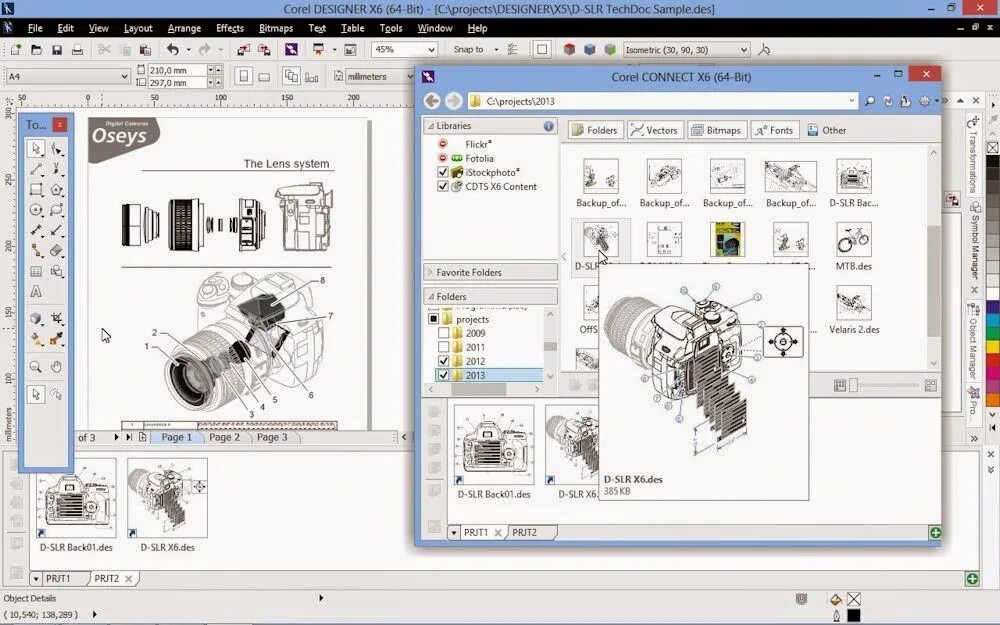Choose the Rectangle tool in toolbox

pyautogui.click(x=36, y=189)
